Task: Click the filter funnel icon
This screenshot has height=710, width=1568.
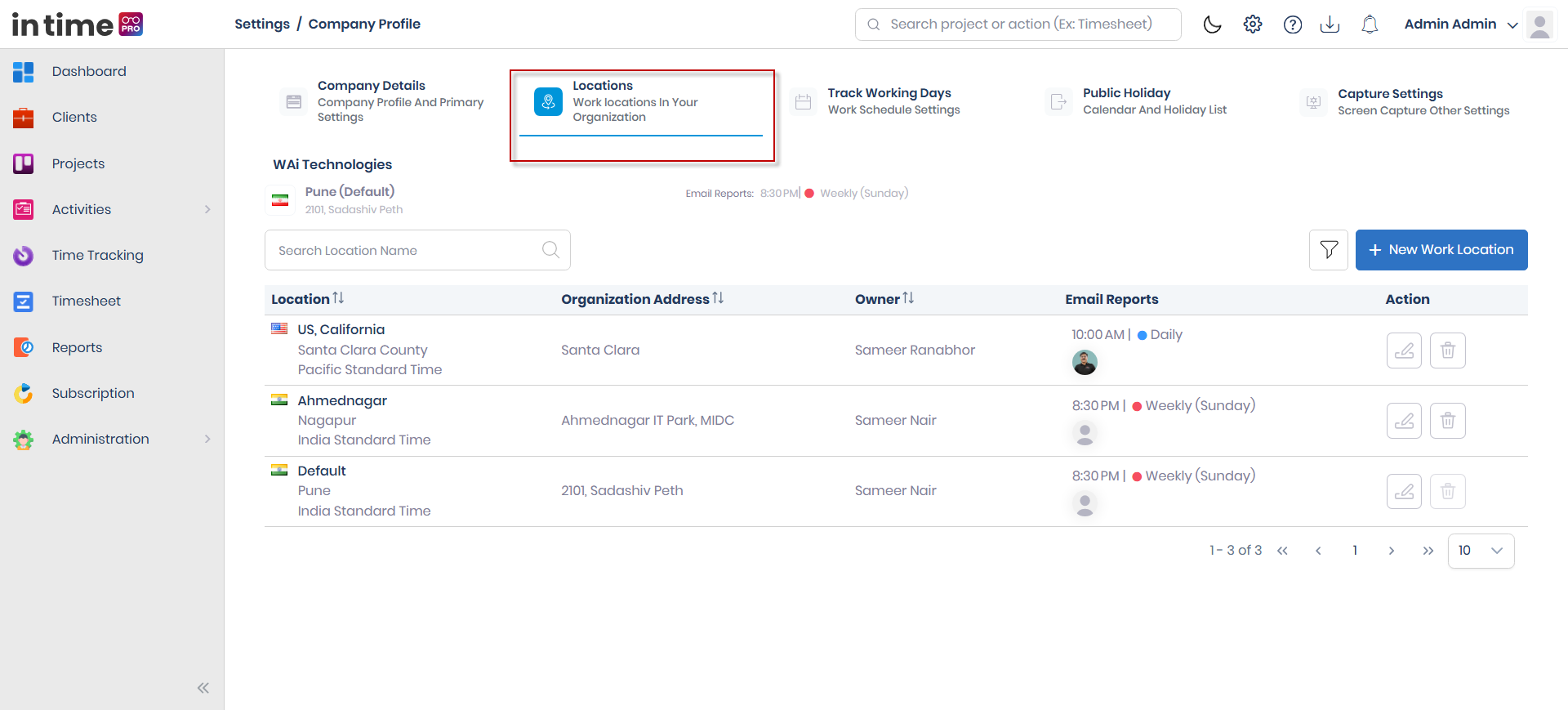Action: [1329, 250]
